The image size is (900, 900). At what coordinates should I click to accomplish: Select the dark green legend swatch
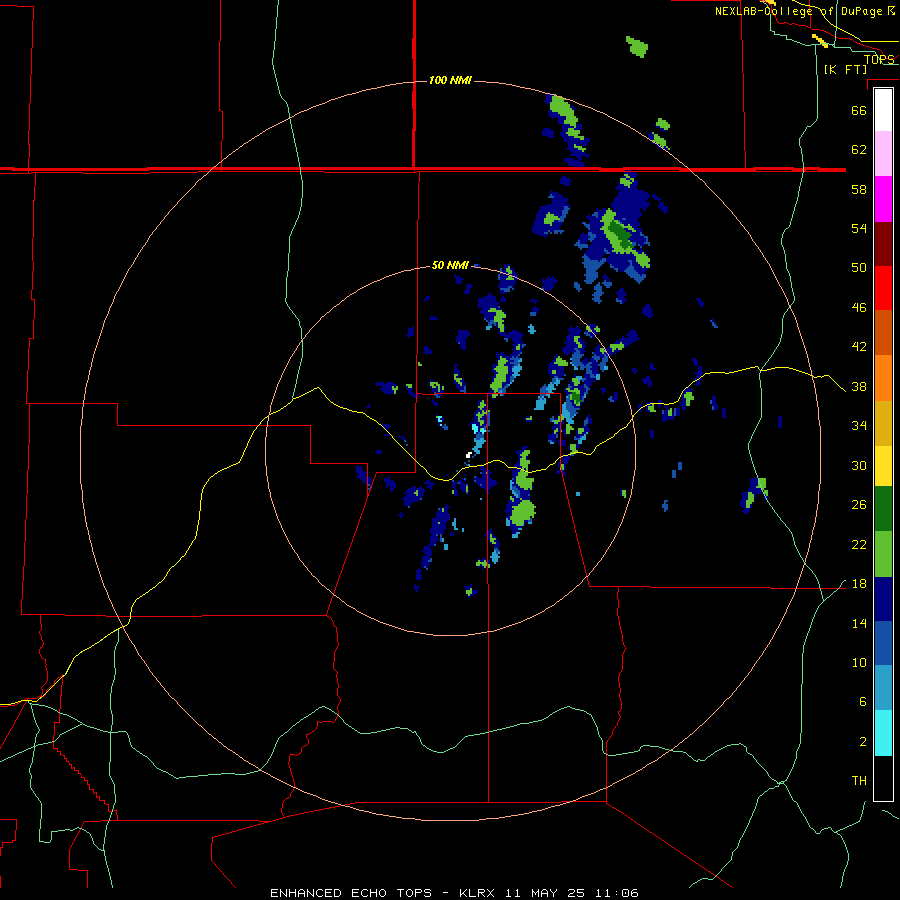point(883,509)
